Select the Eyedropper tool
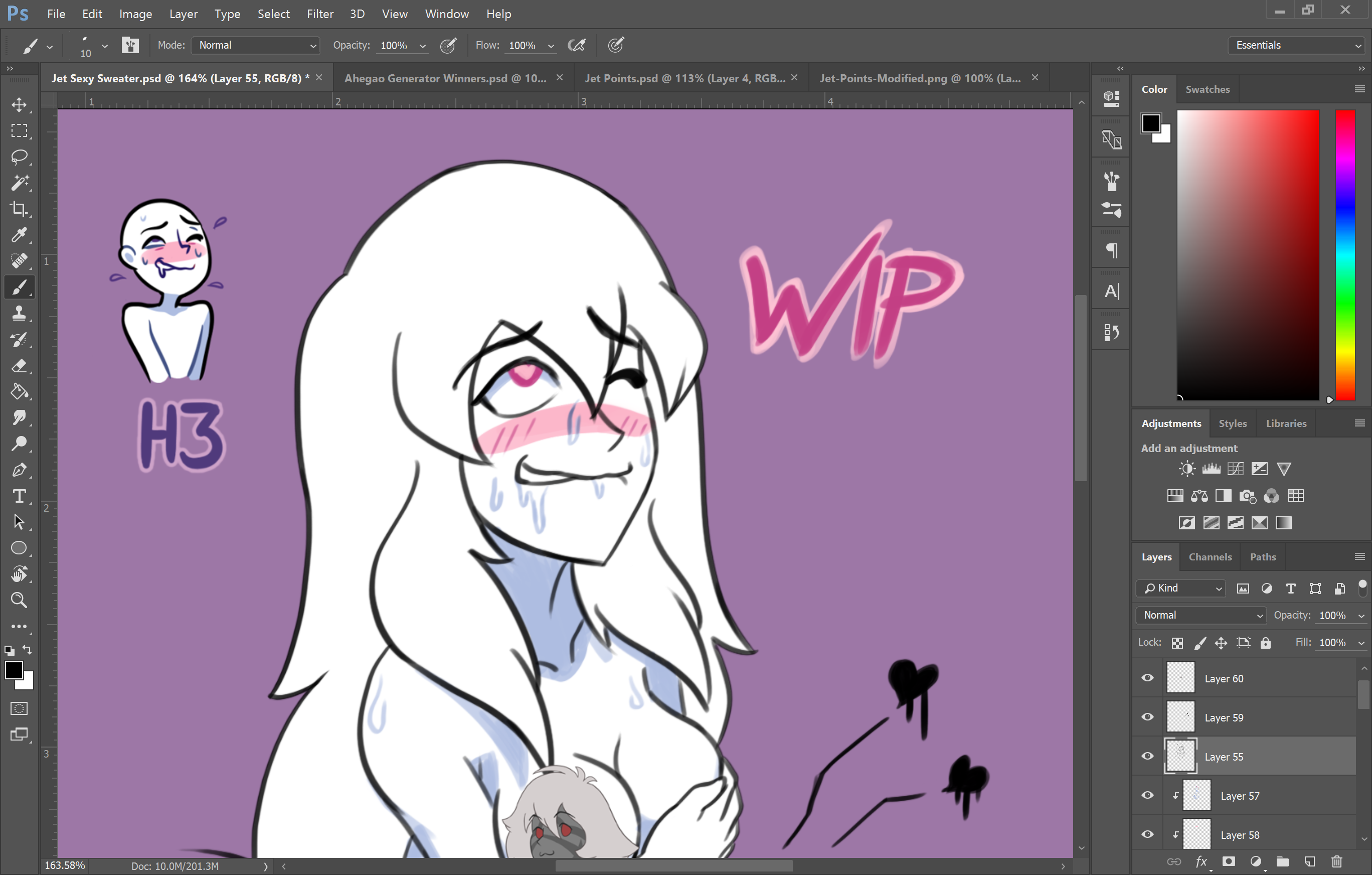This screenshot has width=1372, height=875. click(20, 235)
